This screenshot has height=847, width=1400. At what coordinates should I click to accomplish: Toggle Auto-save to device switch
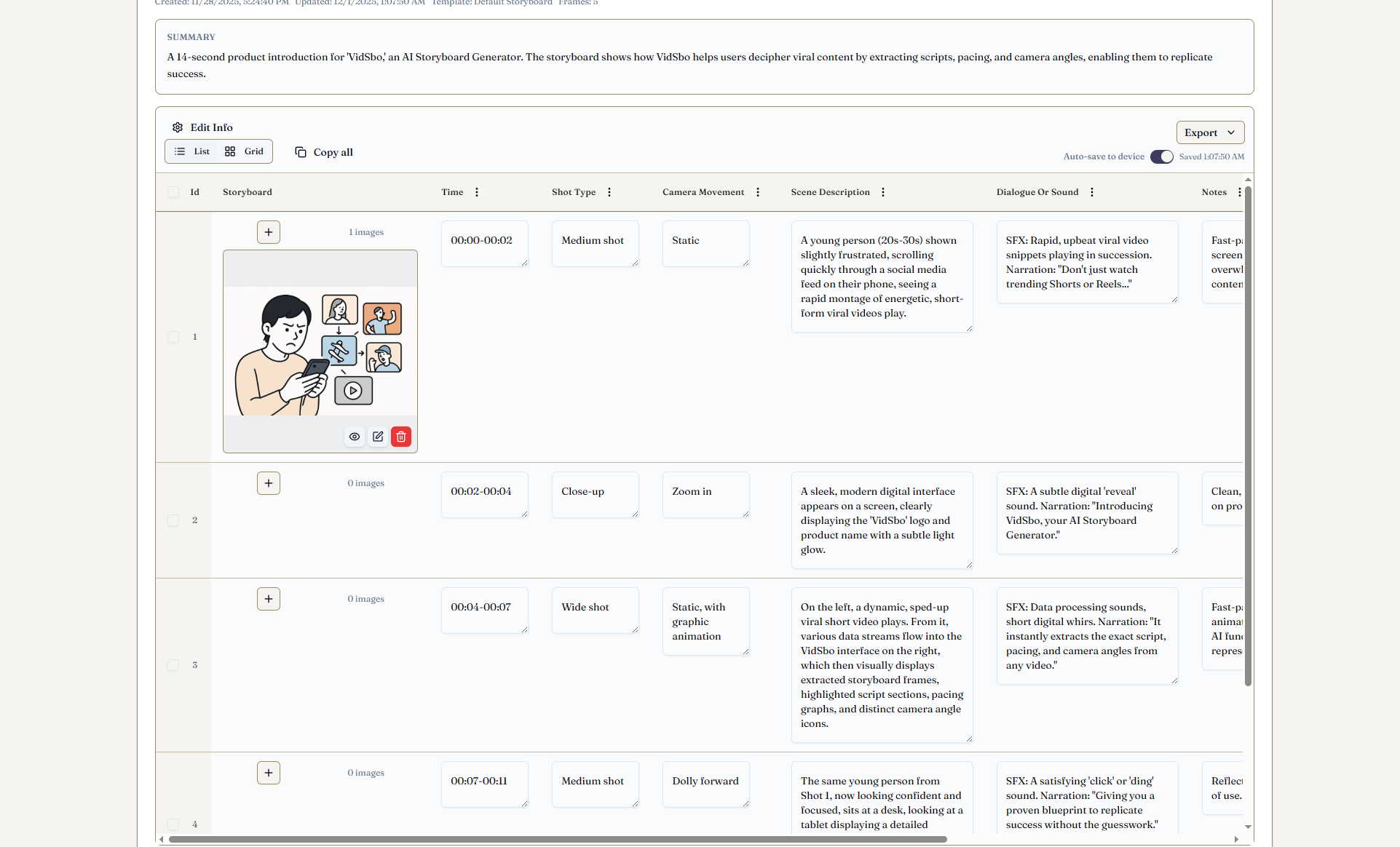tap(1161, 156)
